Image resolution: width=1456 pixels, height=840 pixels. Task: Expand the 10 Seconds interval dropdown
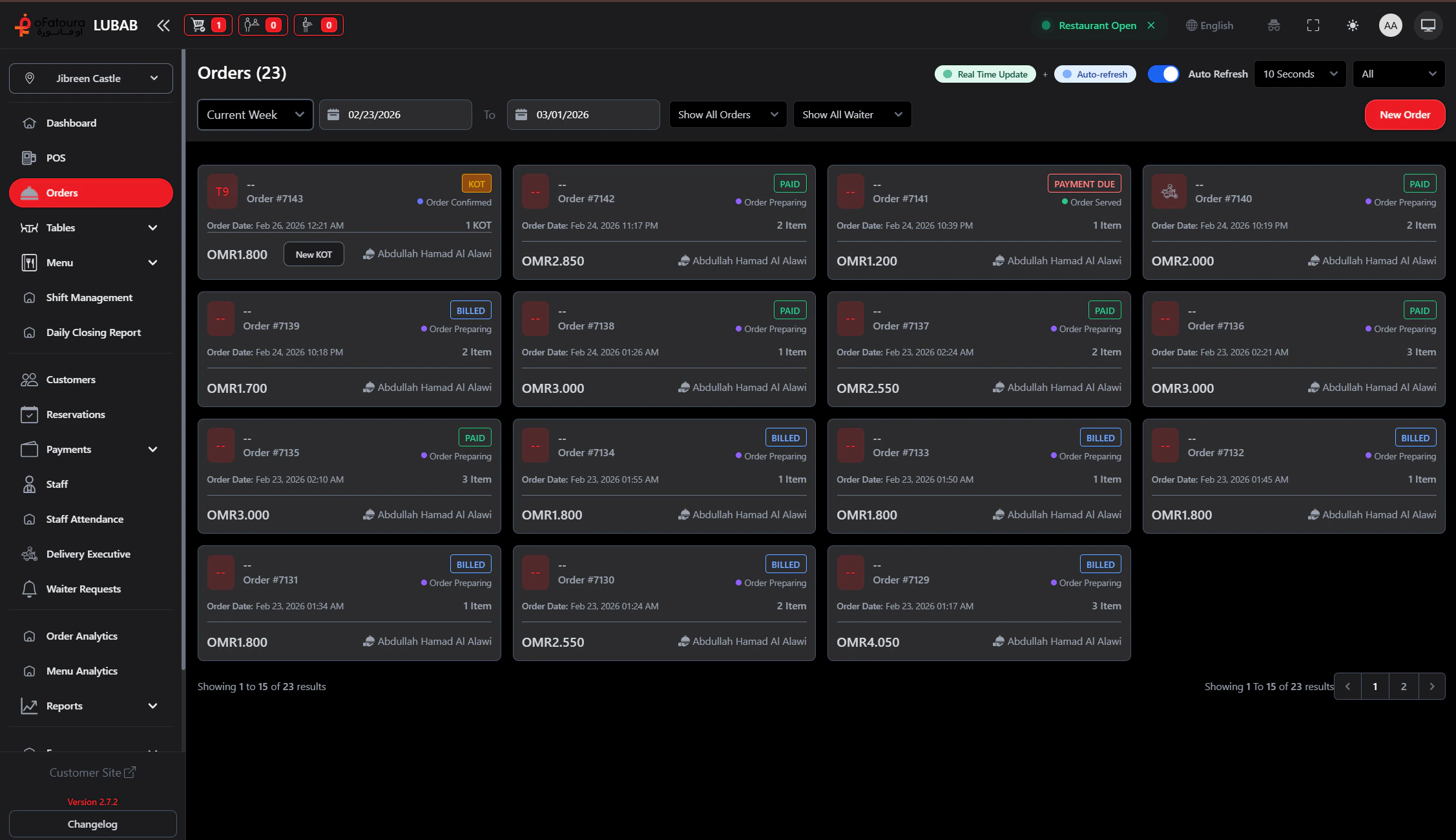(1299, 74)
